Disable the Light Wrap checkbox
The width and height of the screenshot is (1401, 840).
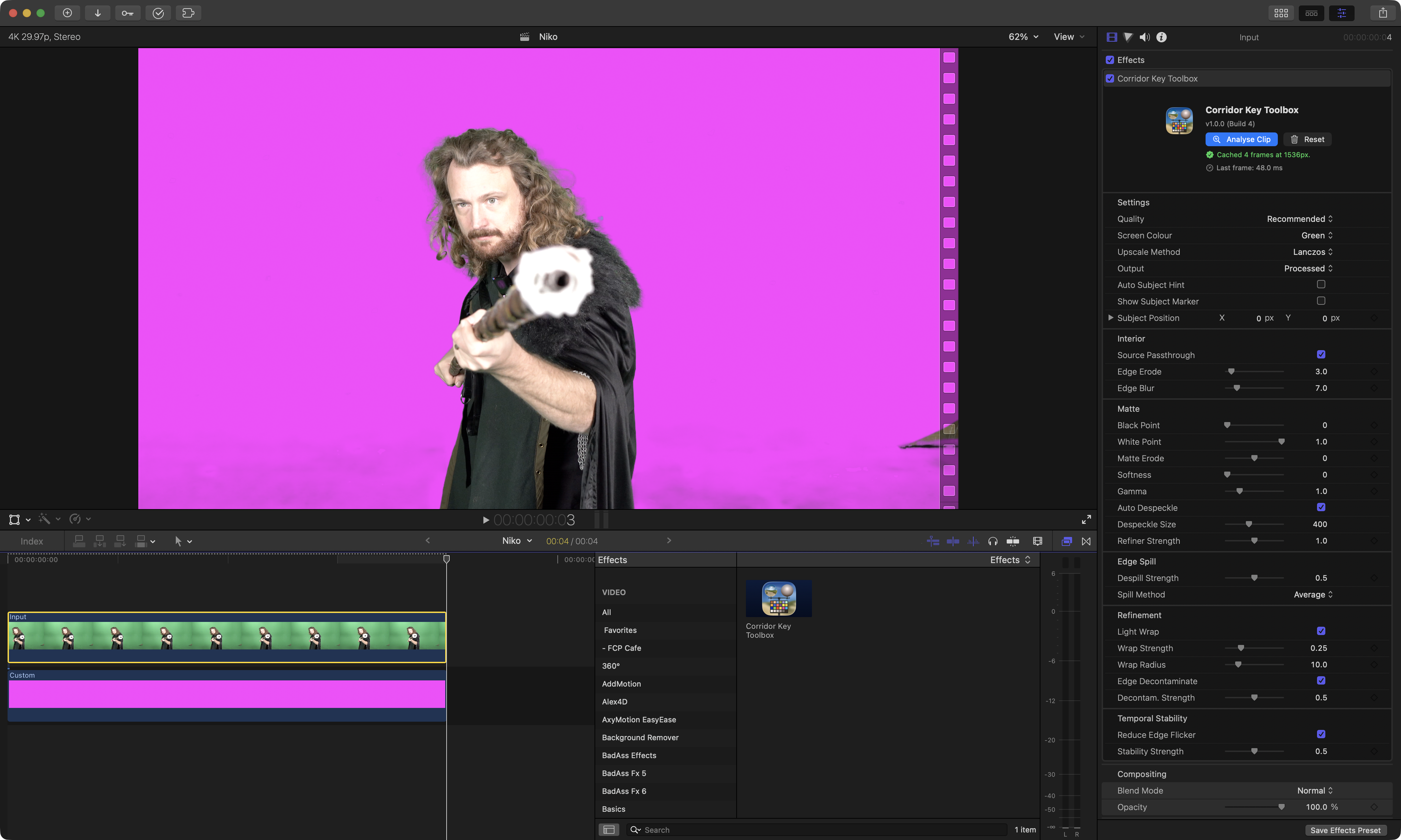click(1320, 631)
